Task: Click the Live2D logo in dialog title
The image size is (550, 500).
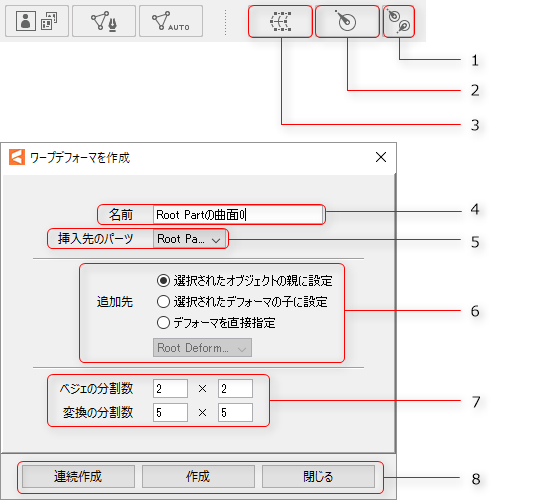Action: pos(17,157)
